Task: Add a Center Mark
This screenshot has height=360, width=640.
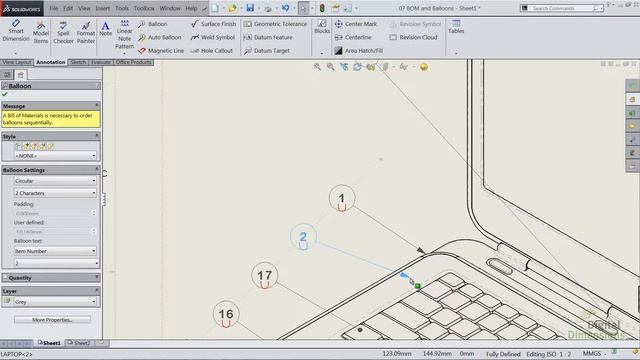Action: 356,24
